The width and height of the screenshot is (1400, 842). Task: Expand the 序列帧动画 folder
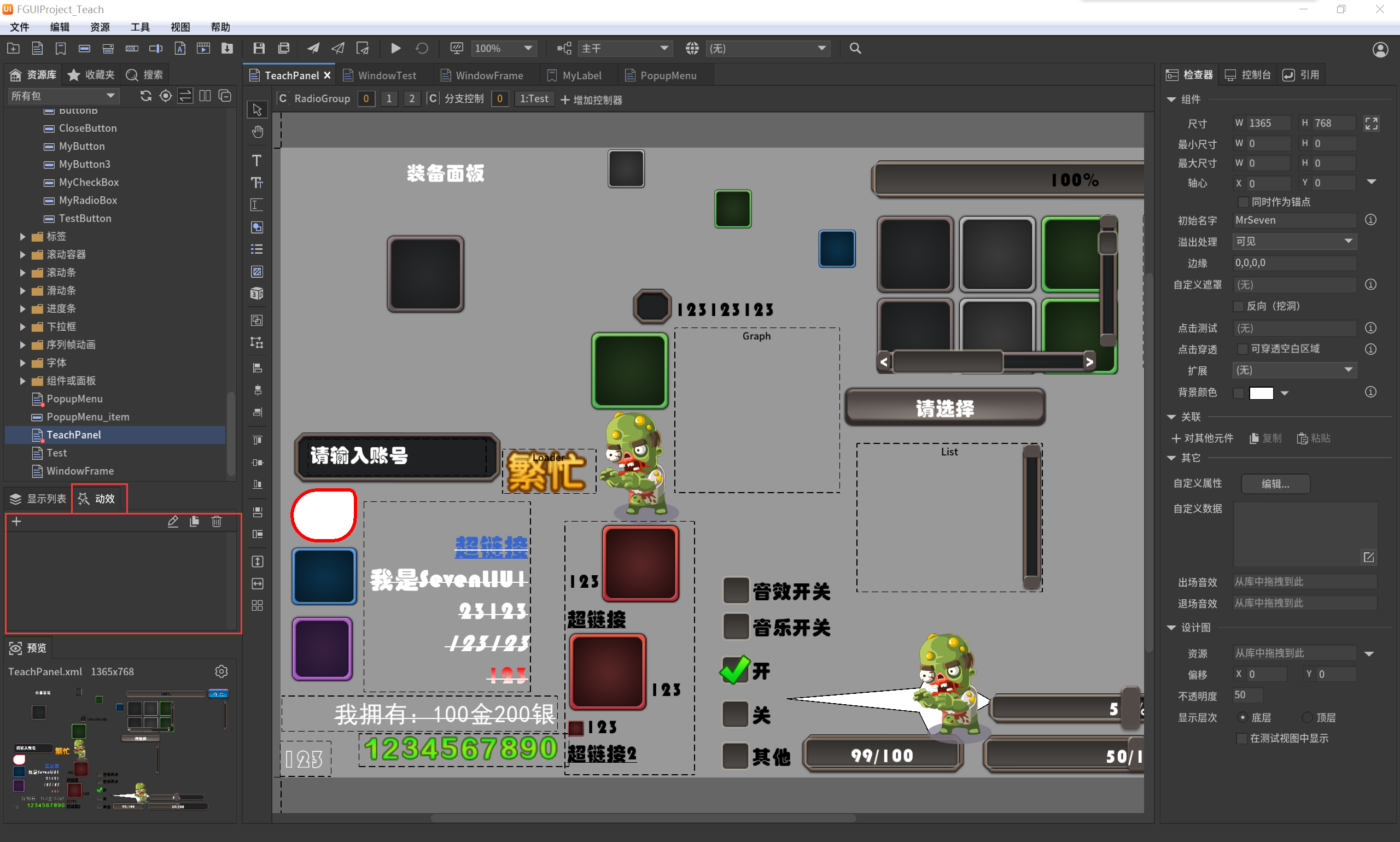23,344
